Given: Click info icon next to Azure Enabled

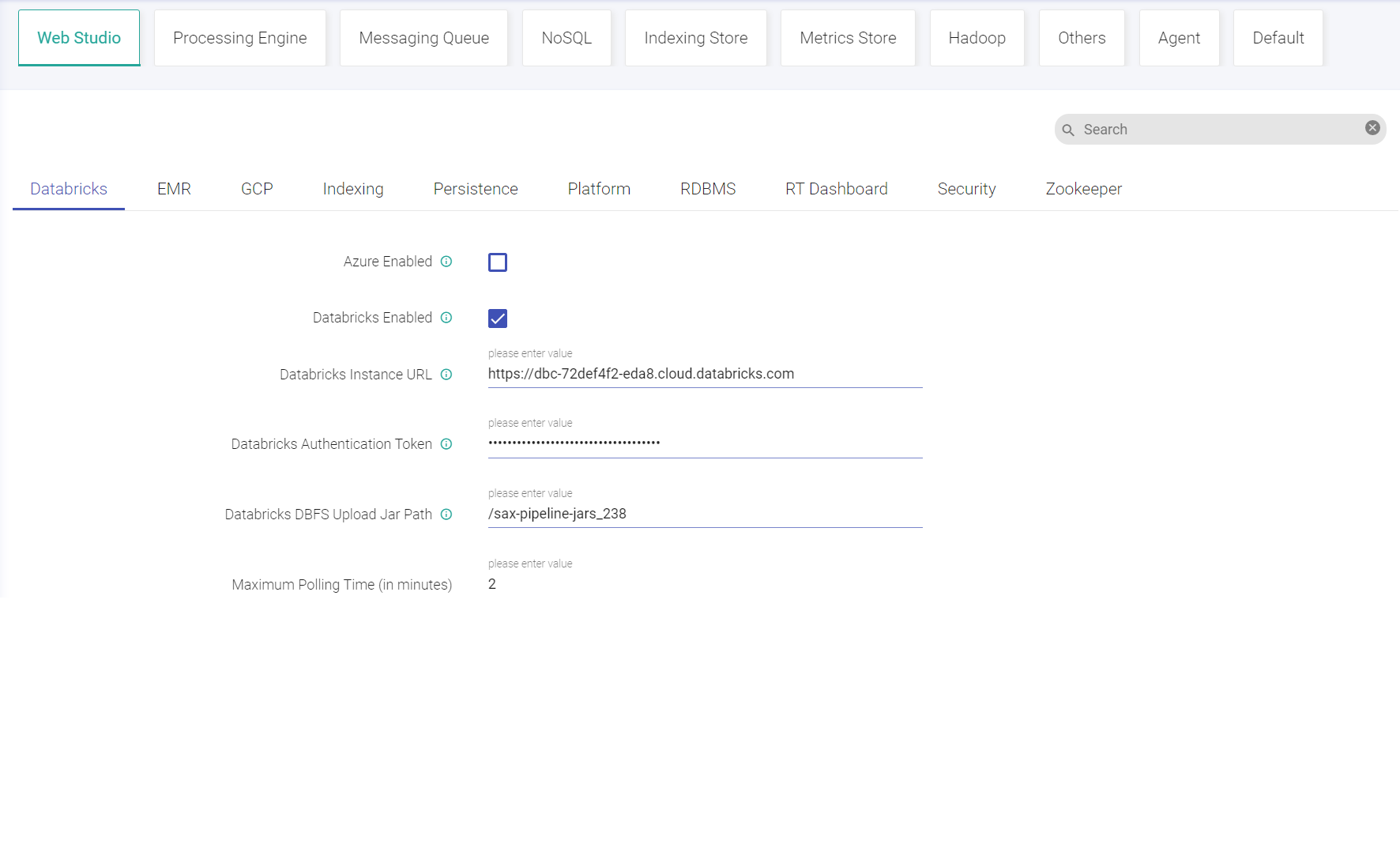Looking at the screenshot, I should 446,262.
